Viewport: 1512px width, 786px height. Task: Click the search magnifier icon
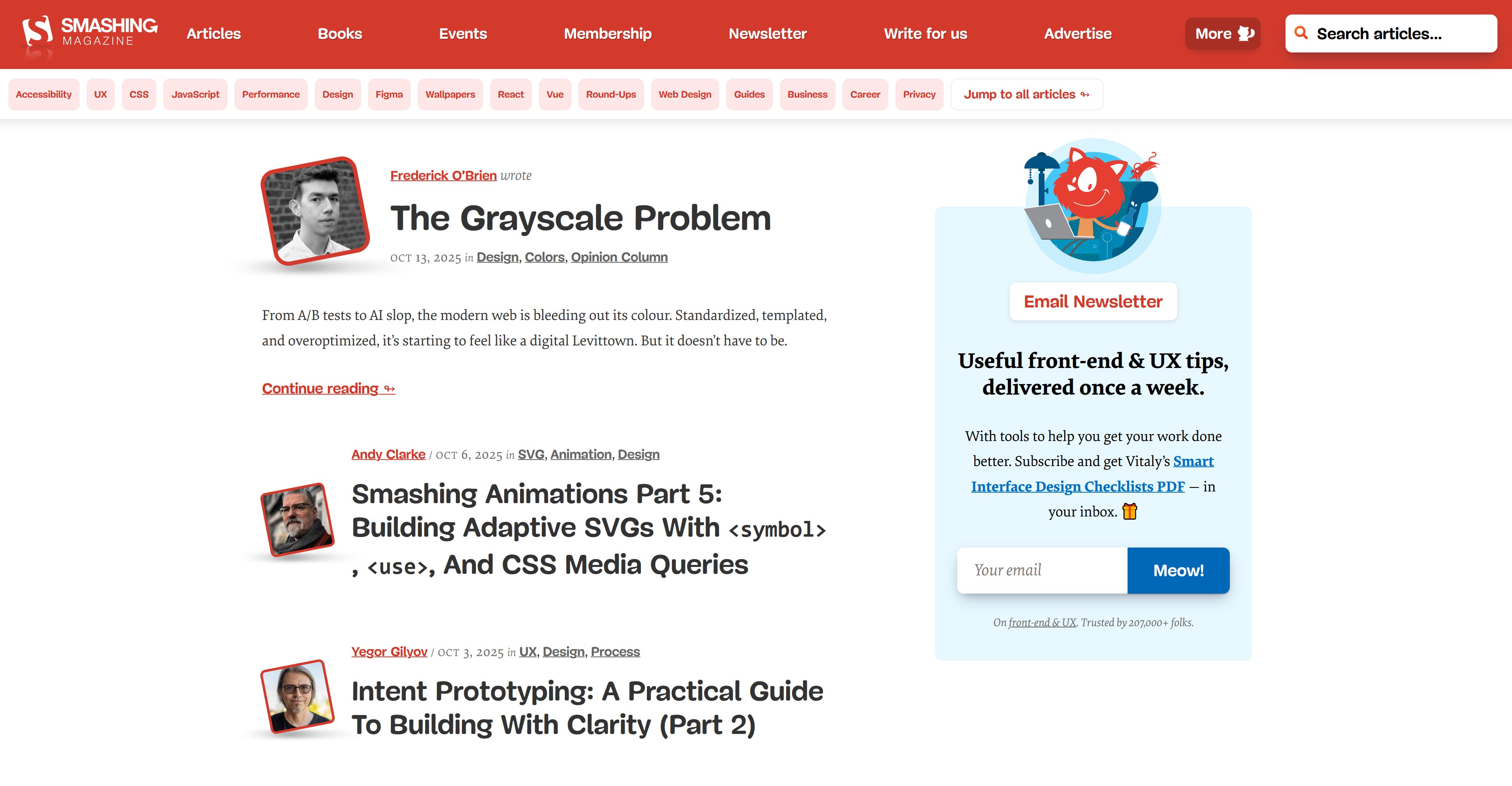(x=1301, y=33)
